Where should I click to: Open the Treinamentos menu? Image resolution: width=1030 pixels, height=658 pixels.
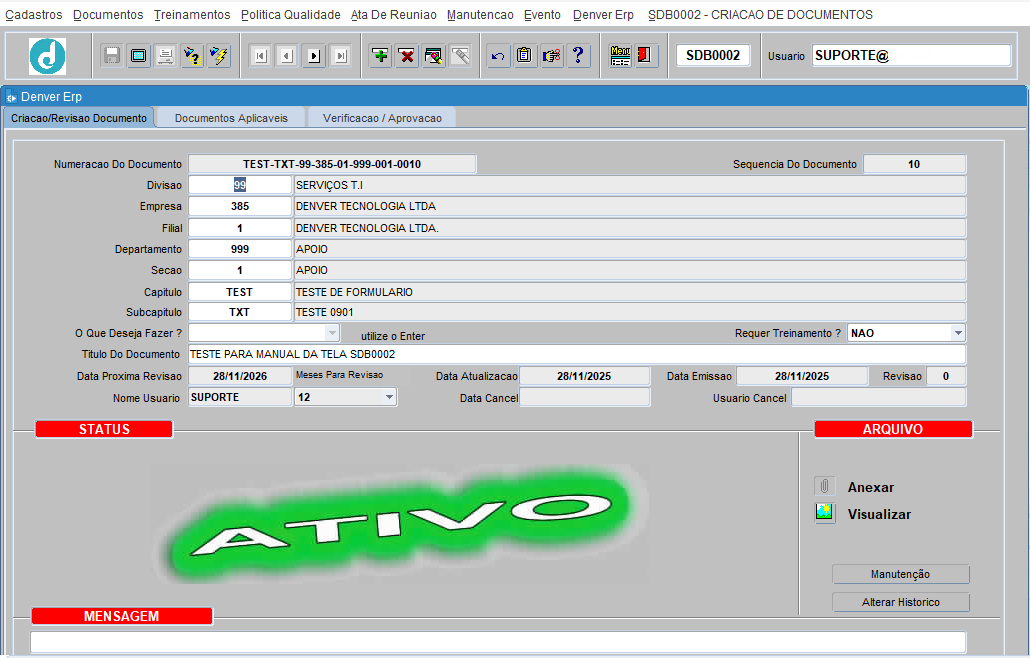pyautogui.click(x=192, y=15)
